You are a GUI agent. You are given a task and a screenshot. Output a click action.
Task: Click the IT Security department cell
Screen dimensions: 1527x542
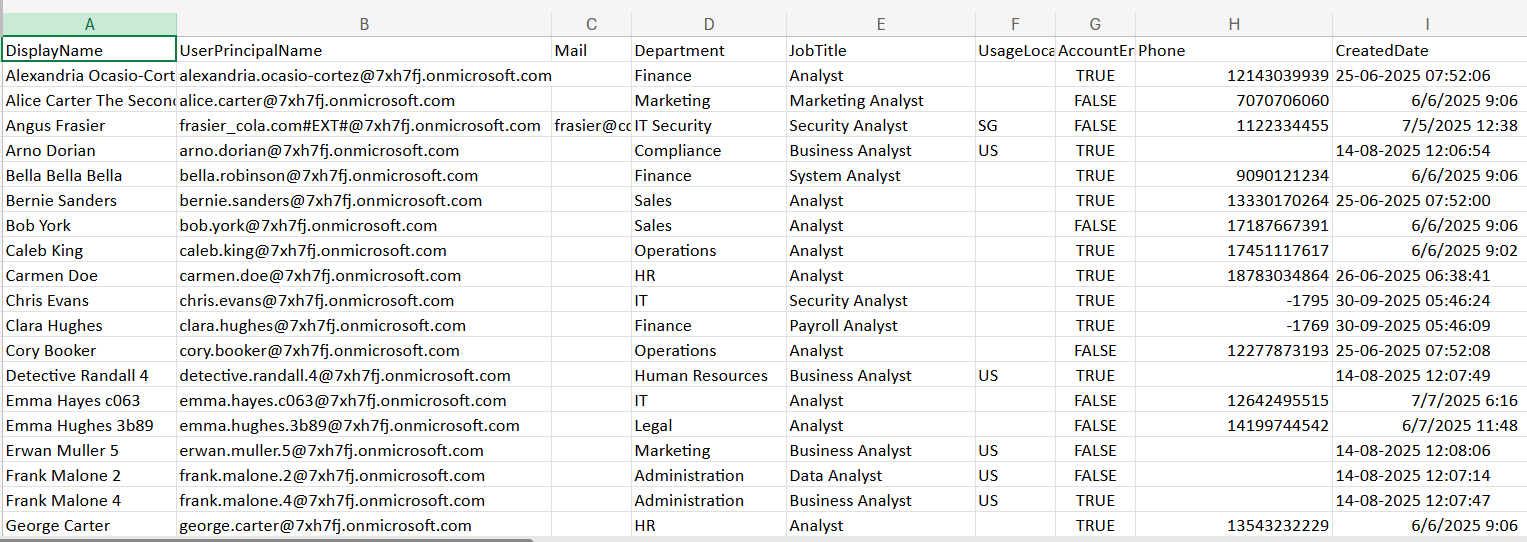coord(708,125)
